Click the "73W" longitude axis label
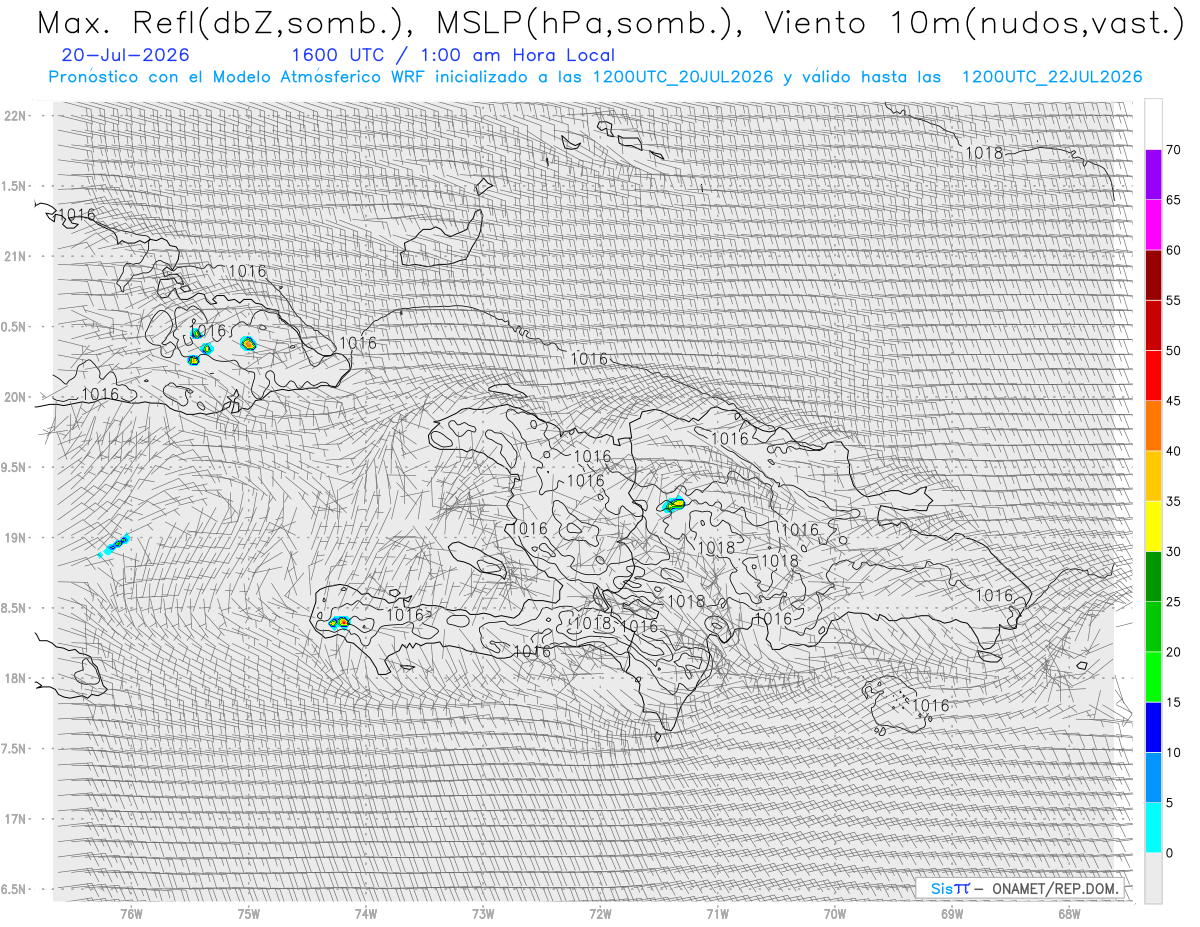This screenshot has height=927, width=1200. 483,913
